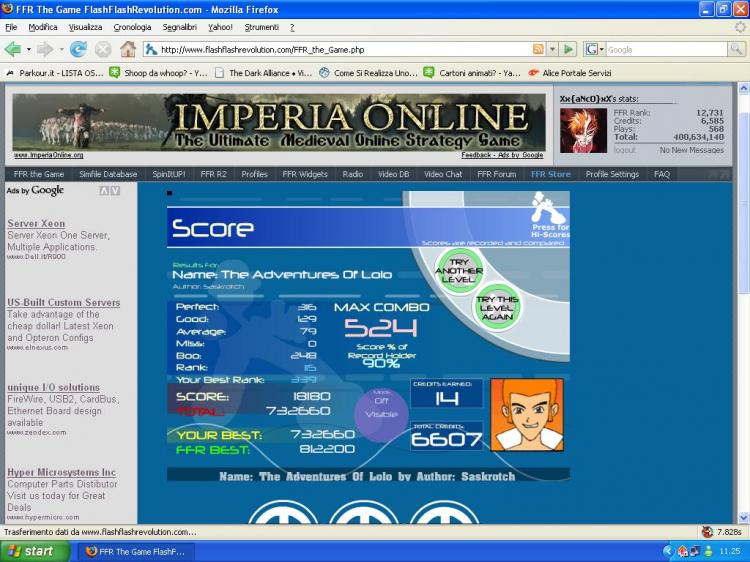The width and height of the screenshot is (750, 562).
Task: Open the US-Built Custom Servers ad link
Action: tap(64, 302)
